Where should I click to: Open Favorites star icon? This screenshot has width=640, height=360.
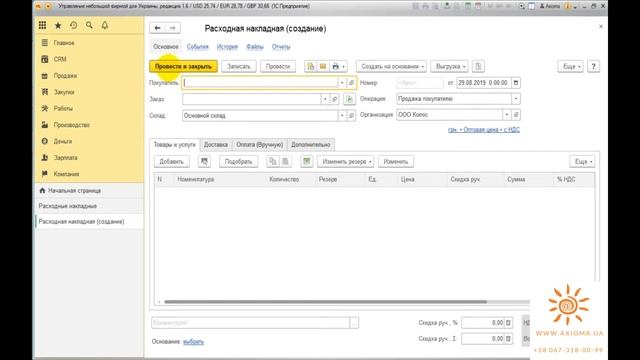[58, 25]
